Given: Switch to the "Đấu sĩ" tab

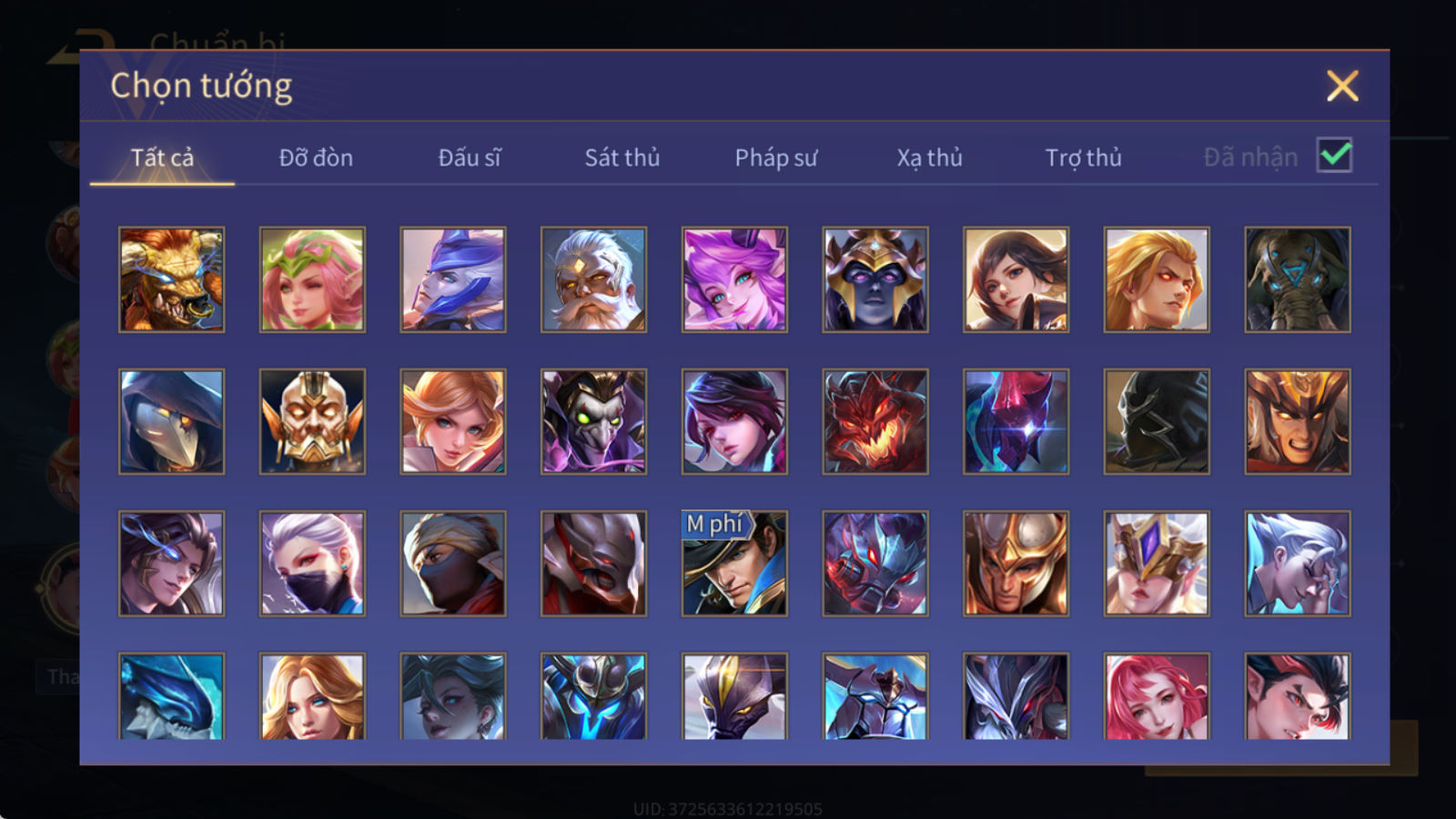Looking at the screenshot, I should pyautogui.click(x=469, y=157).
